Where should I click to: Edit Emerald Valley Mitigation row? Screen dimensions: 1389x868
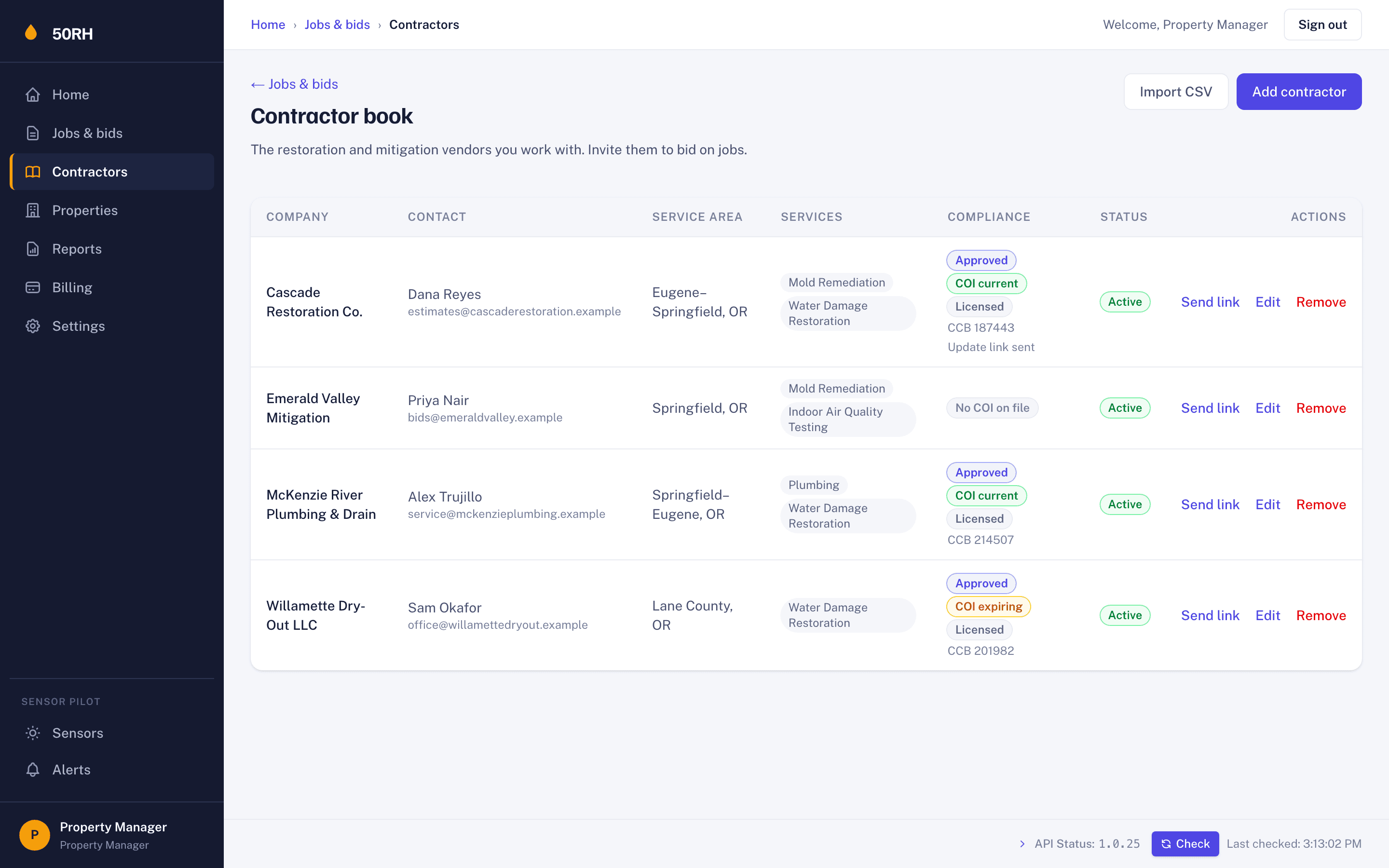pyautogui.click(x=1267, y=408)
